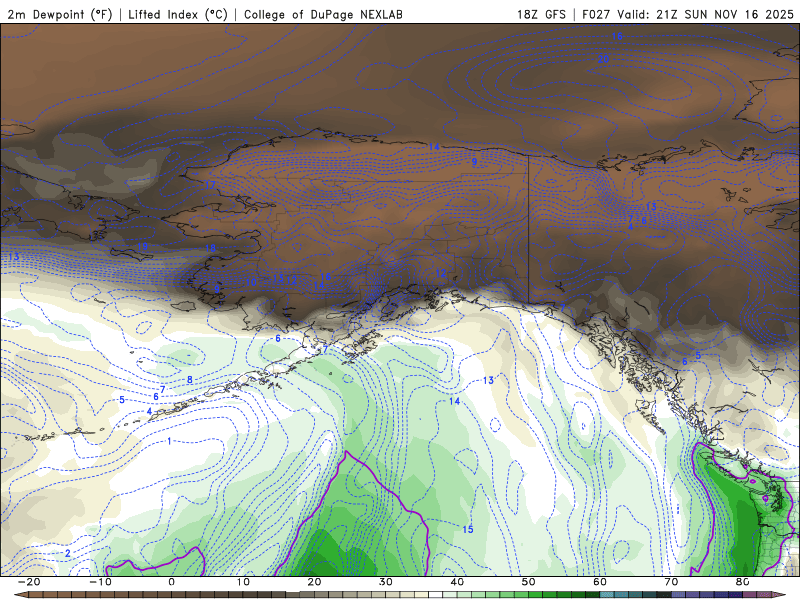Viewport: 800px width, 600px height.
Task: Click the "F027" forecast hour text
Action: (596, 14)
